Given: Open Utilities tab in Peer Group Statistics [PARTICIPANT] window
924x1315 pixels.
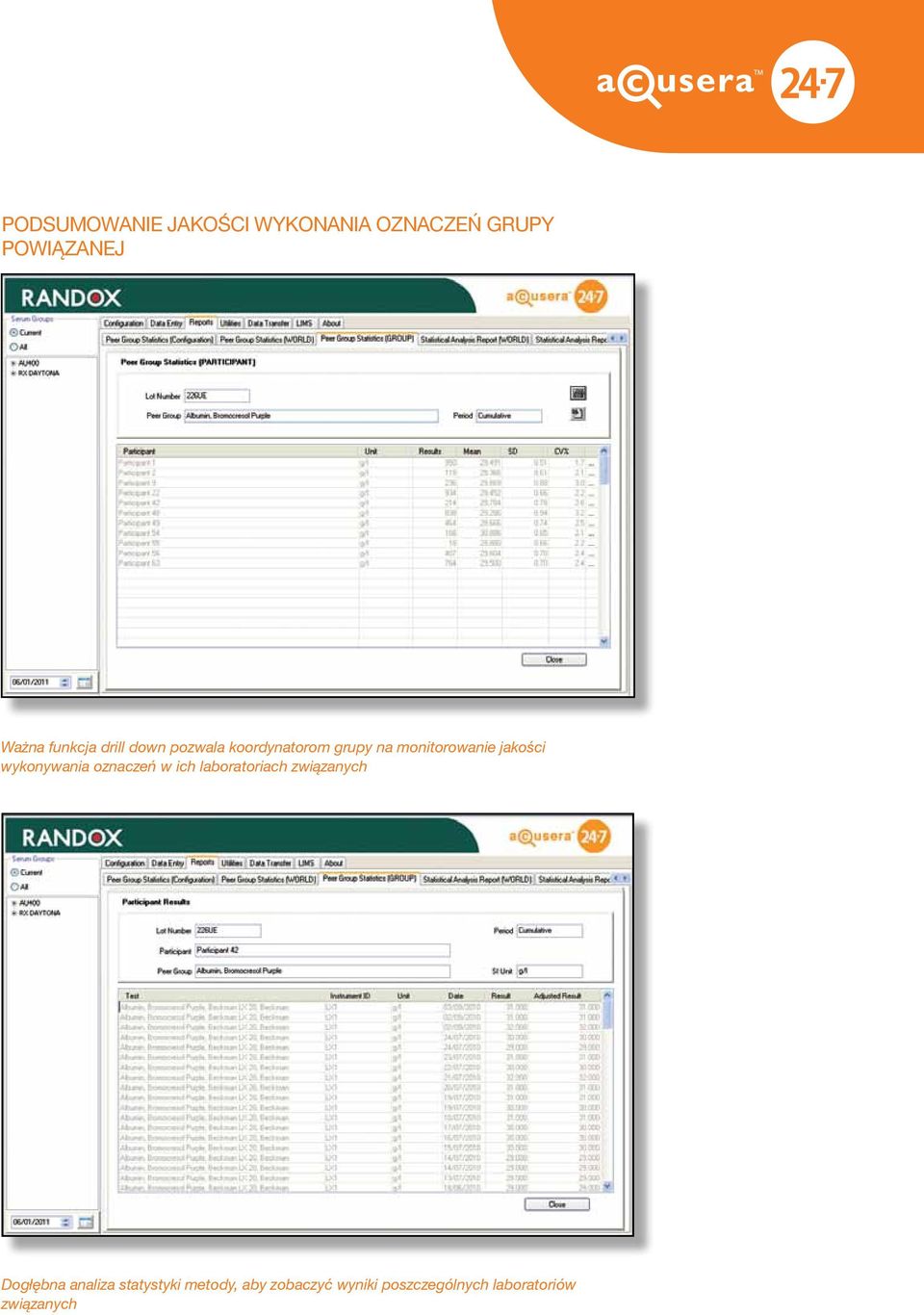Looking at the screenshot, I should (x=230, y=323).
